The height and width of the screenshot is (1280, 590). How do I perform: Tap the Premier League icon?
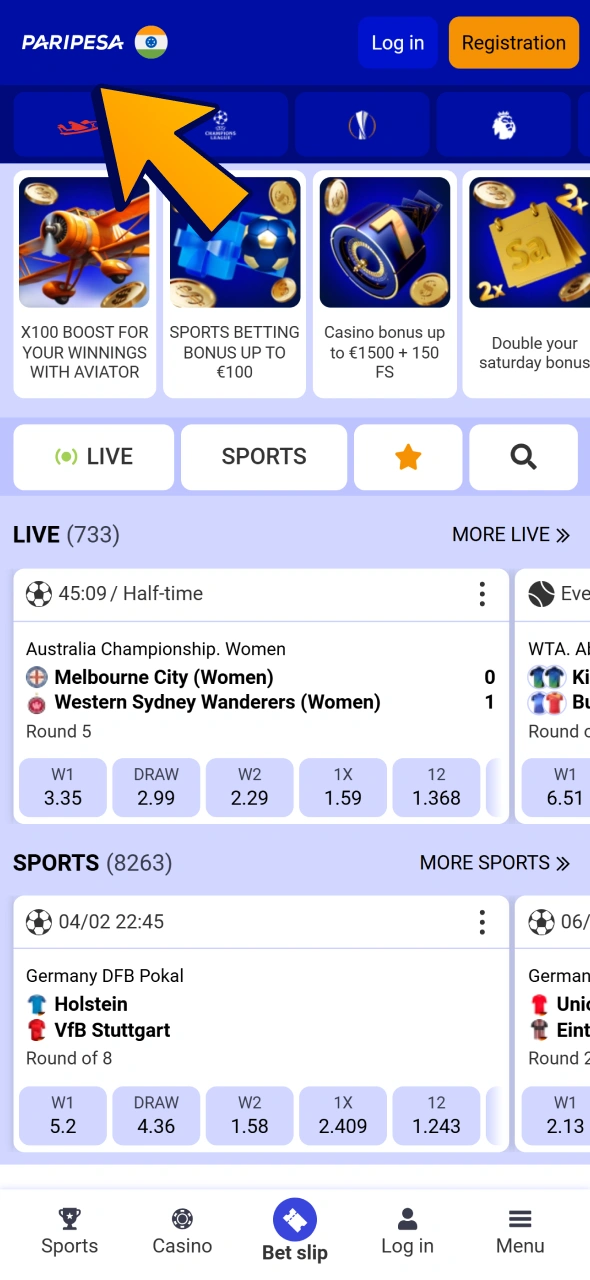tap(503, 123)
